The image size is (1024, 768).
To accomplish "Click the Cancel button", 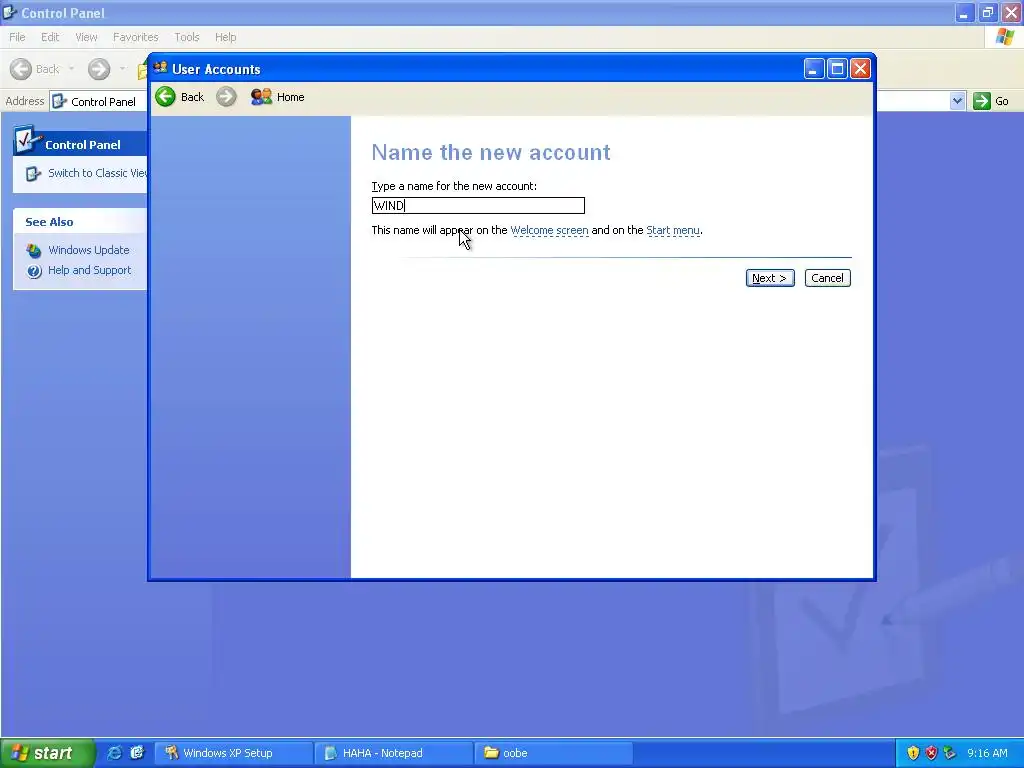I will click(x=827, y=278).
